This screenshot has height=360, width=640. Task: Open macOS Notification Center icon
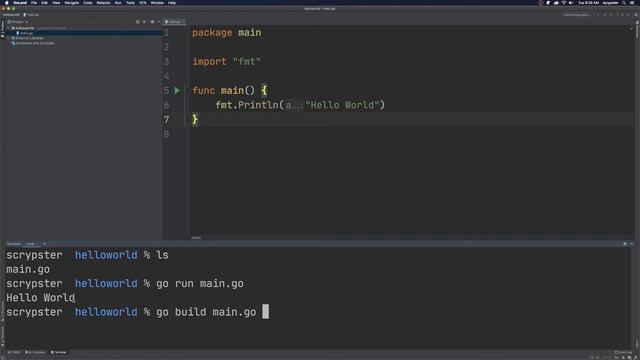pyautogui.click(x=632, y=2)
